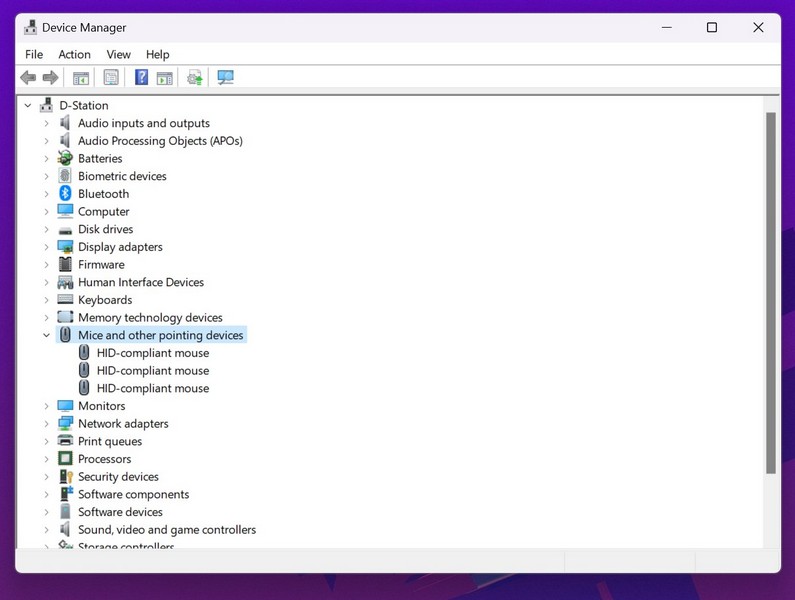Click Show/Hide console tree toolbar icon
The width and height of the screenshot is (795, 600).
click(x=81, y=78)
